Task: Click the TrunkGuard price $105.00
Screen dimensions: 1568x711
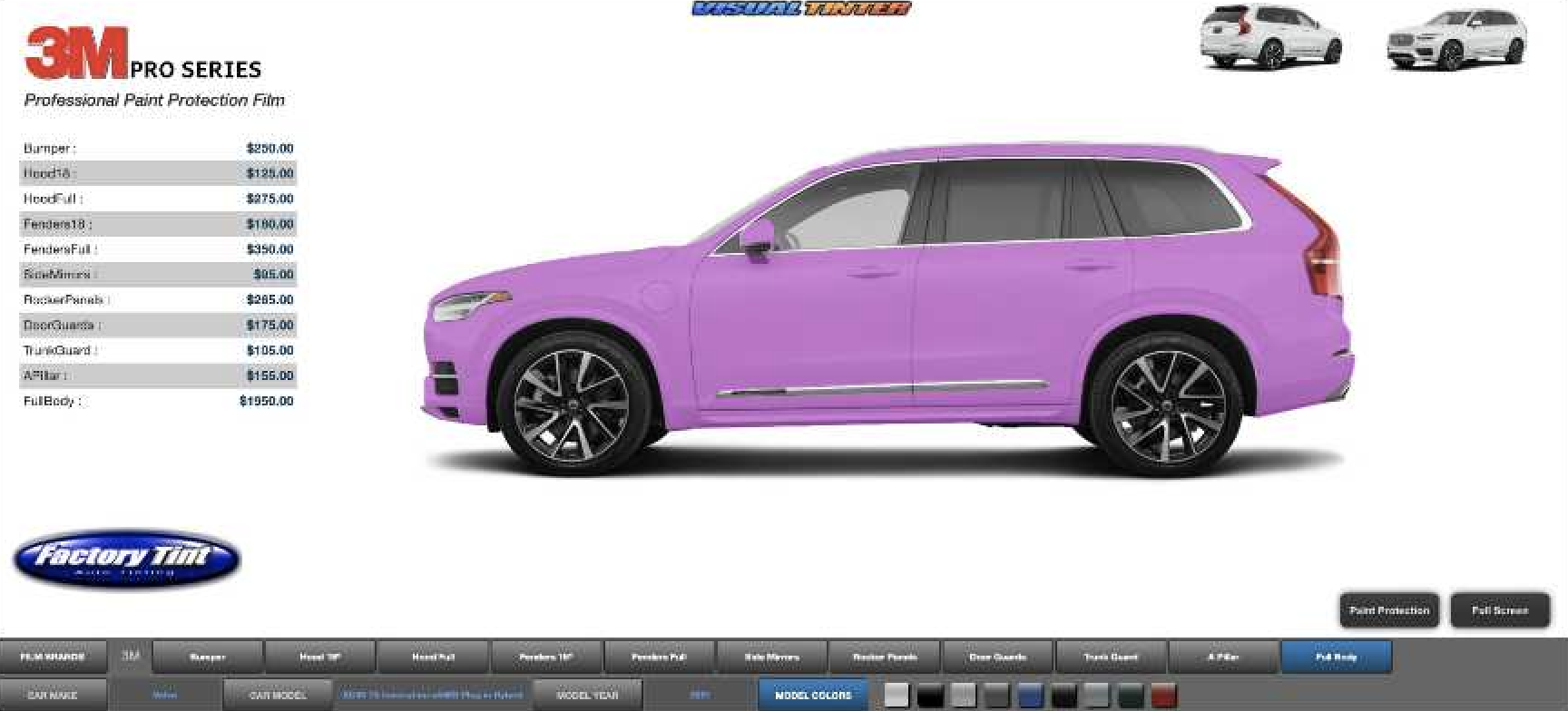Action: (269, 350)
